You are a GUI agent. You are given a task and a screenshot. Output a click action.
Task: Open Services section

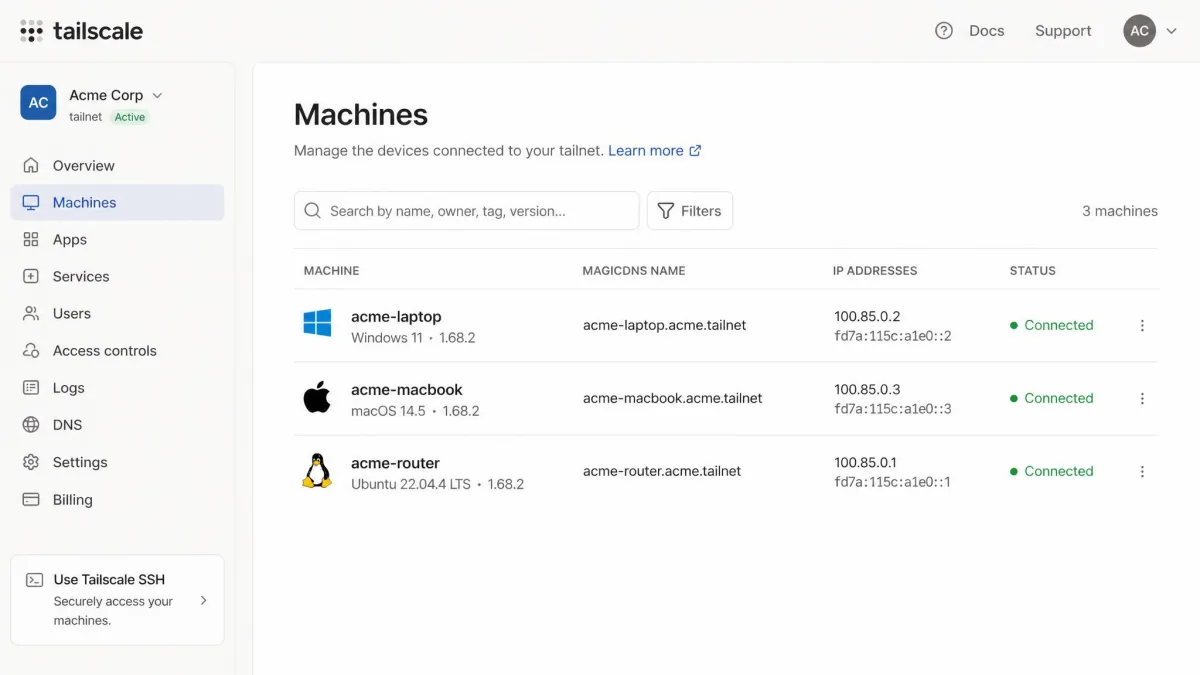[x=117, y=276]
